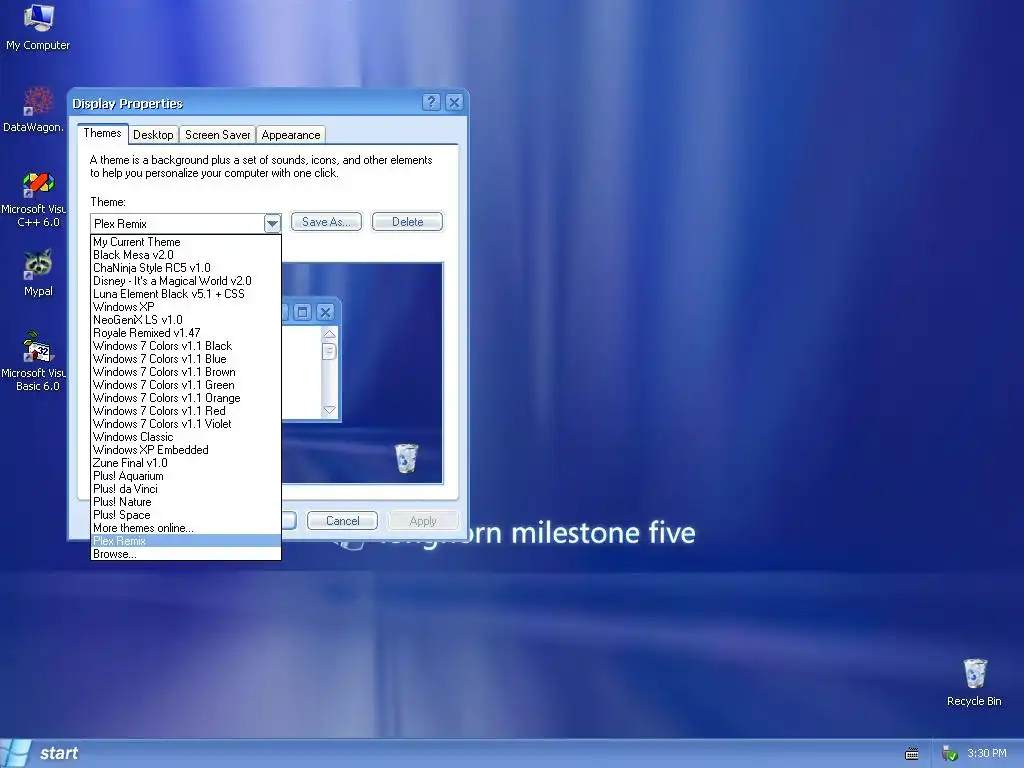Choose Browse... at the list bottom
The width and height of the screenshot is (1024, 768).
(186, 554)
